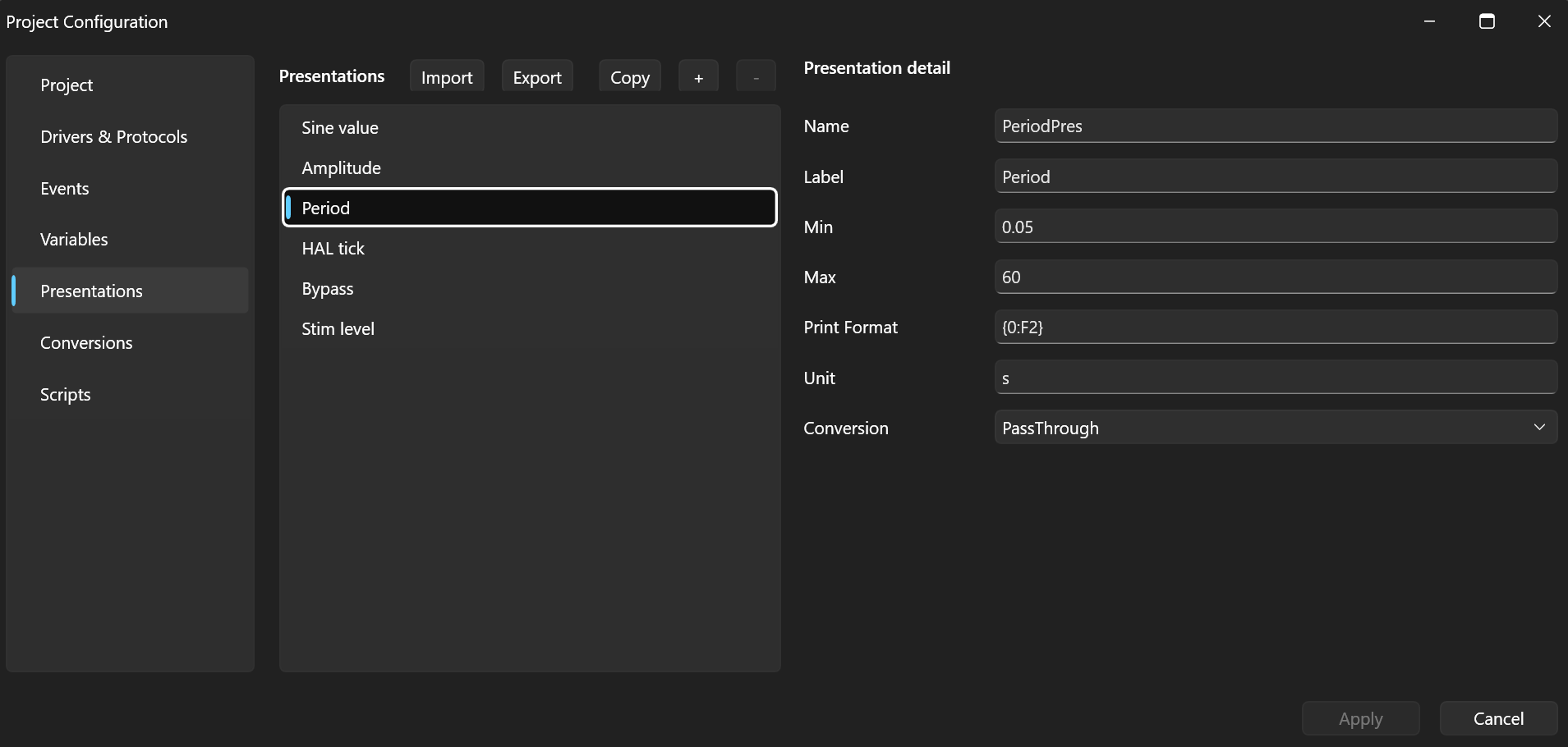
Task: Select the Period presentation row
Action: 530,208
